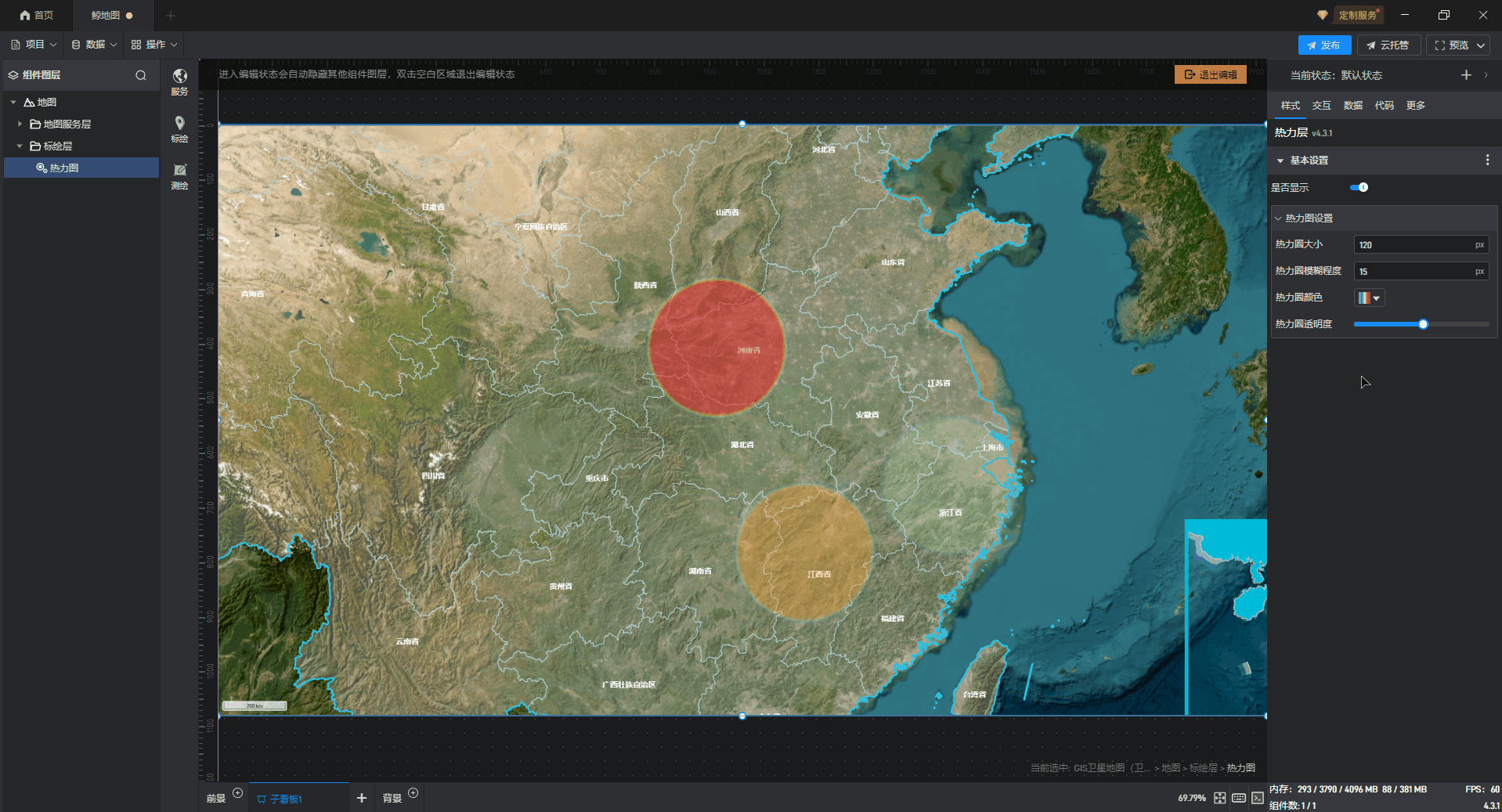Go to the 首页 tab
This screenshot has width=1502, height=812.
pos(37,15)
